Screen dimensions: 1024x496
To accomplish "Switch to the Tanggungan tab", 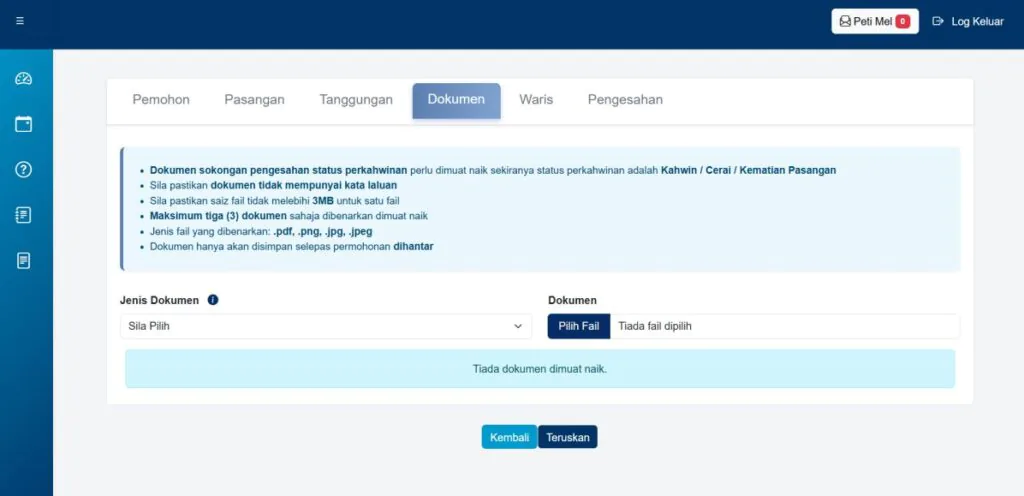I will click(x=356, y=100).
